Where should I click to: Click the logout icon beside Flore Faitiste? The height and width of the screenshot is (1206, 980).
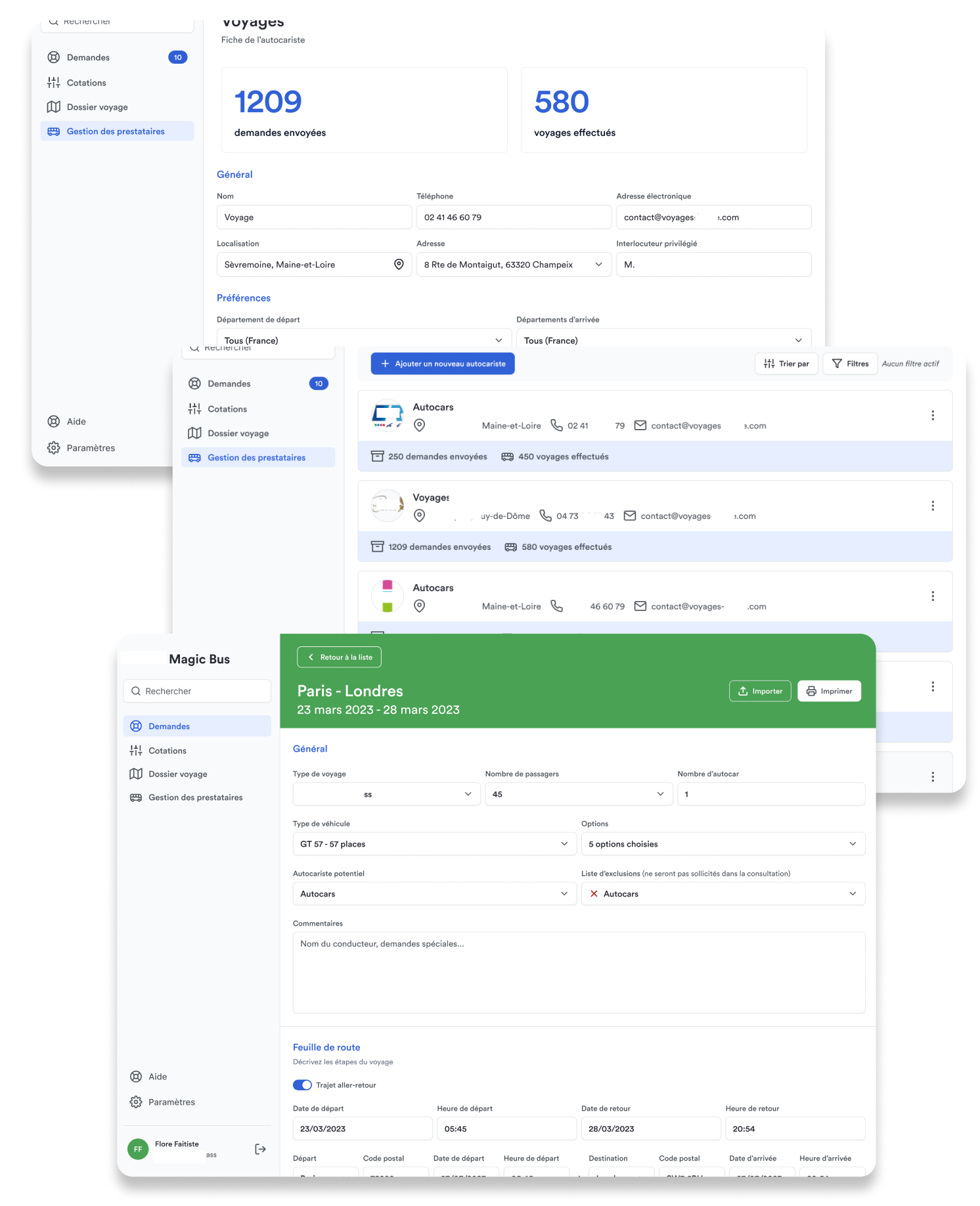click(260, 1149)
